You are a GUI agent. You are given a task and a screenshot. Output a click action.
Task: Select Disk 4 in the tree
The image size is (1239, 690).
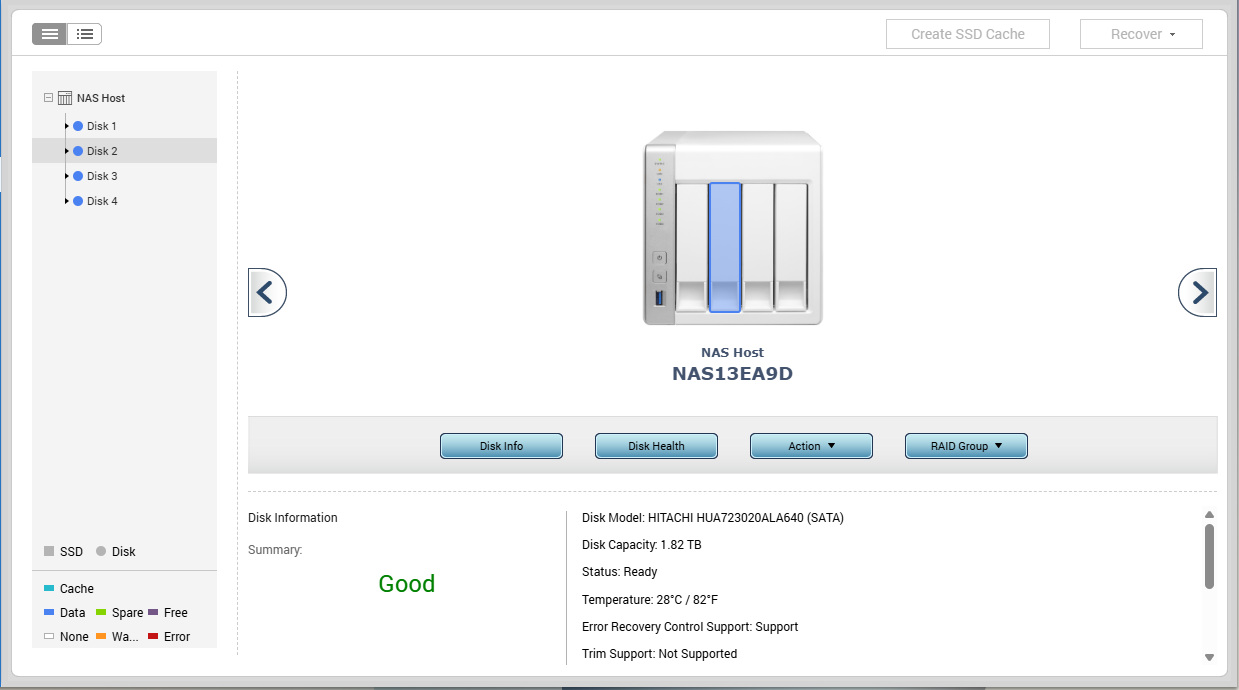[102, 201]
